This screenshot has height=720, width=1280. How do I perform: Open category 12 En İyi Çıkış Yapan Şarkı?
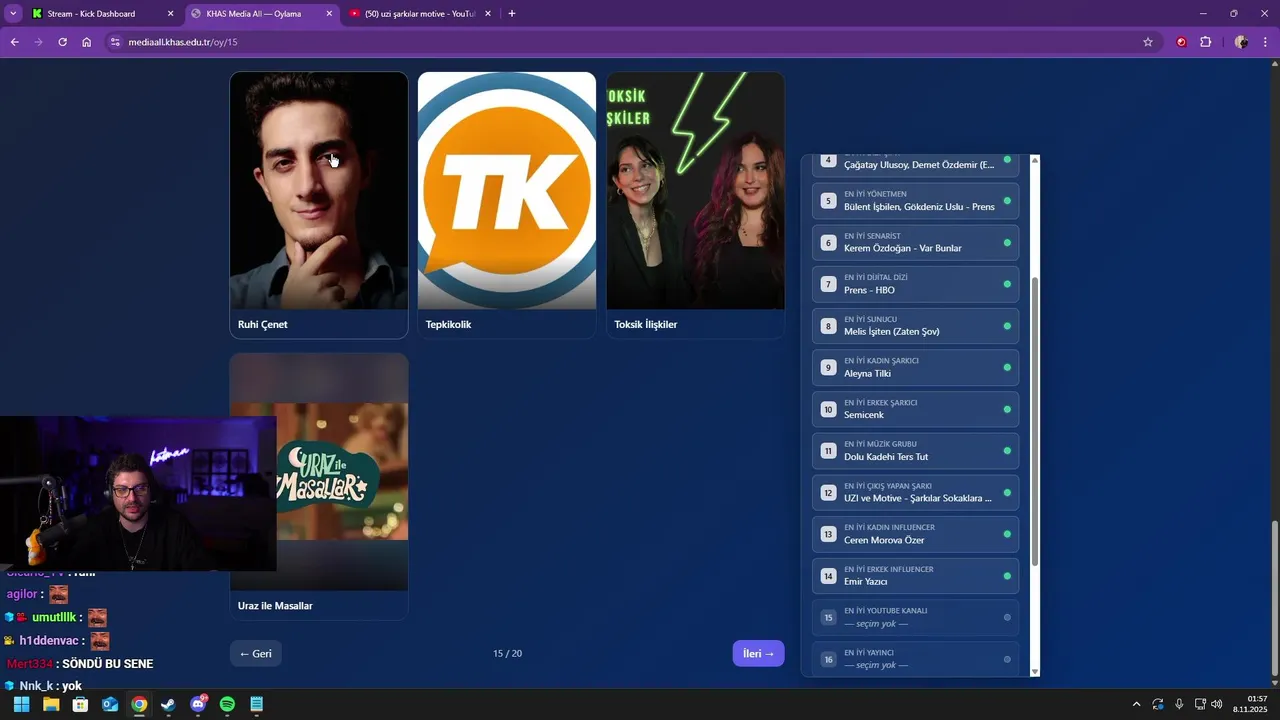point(915,493)
